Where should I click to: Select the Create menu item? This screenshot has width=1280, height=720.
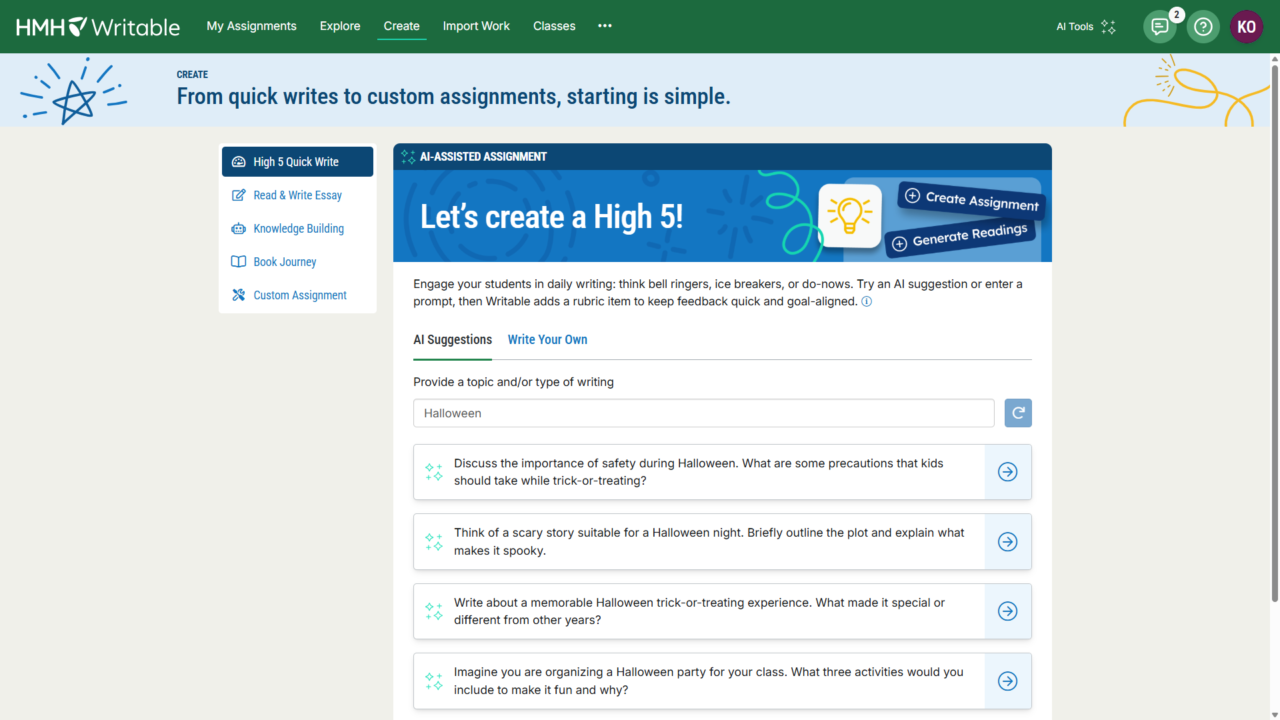402,26
